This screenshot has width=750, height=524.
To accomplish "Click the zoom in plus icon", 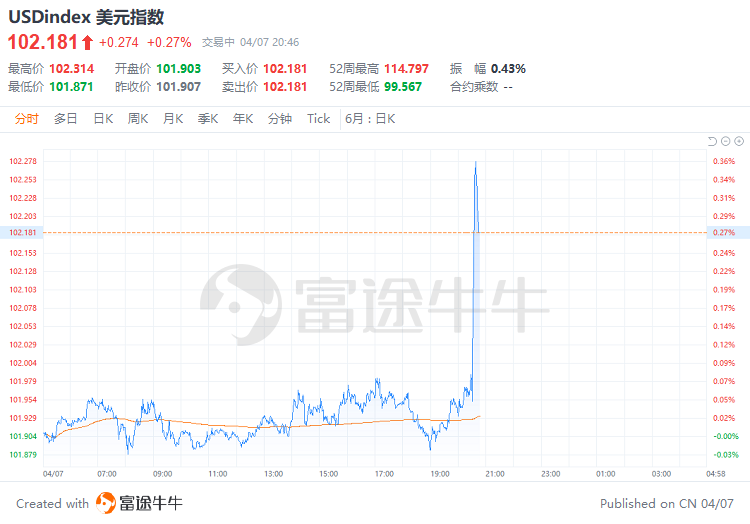I will (739, 141).
